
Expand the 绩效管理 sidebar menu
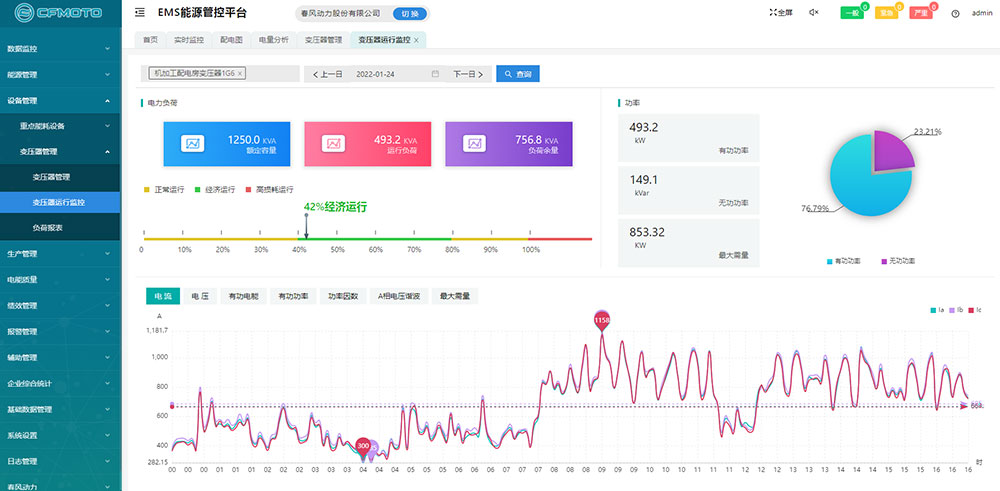coord(60,305)
